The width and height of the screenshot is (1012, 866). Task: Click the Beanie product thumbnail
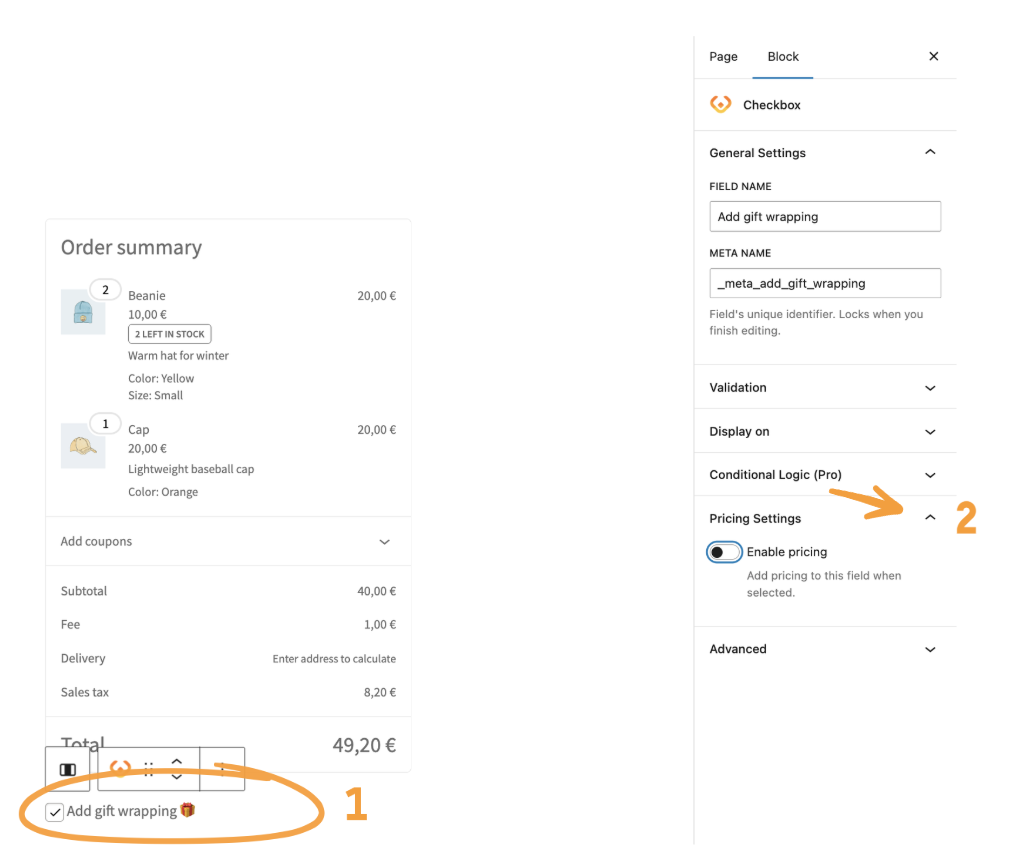point(83,312)
